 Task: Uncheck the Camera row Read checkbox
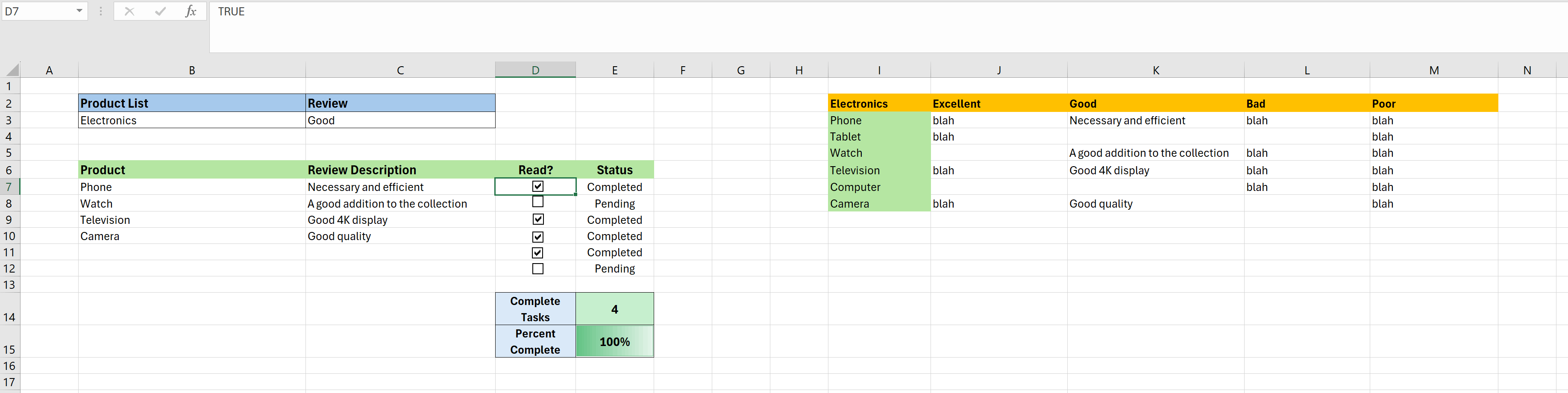click(x=537, y=237)
